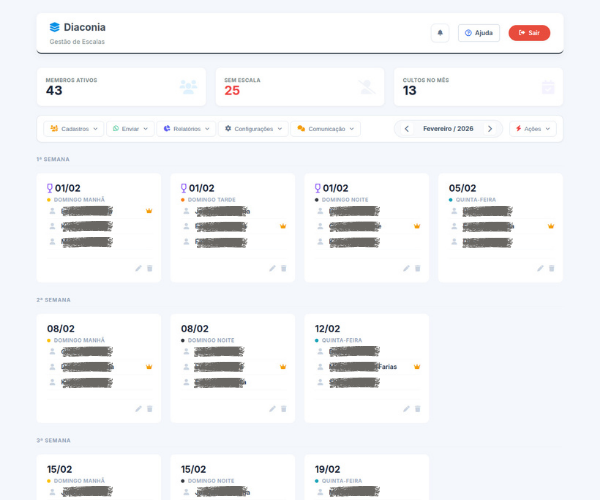Click crown icon on 08/02 Domingo Noite card

[283, 367]
